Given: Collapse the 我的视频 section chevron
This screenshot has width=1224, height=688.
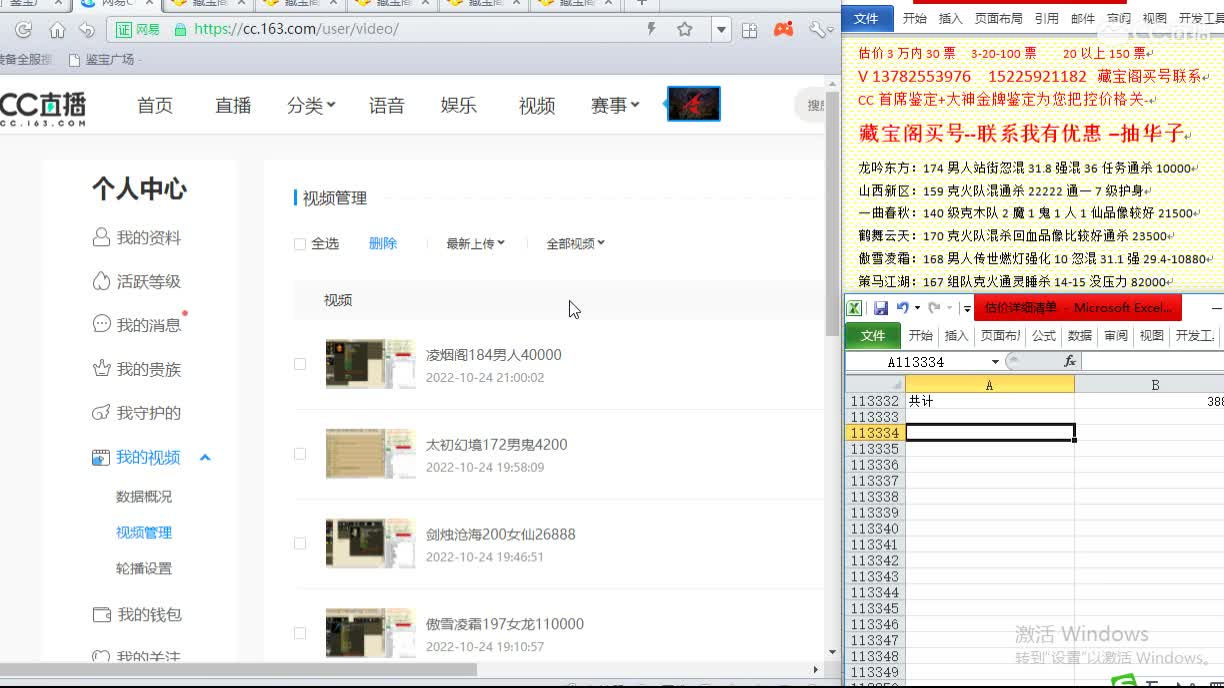Looking at the screenshot, I should coord(205,457).
